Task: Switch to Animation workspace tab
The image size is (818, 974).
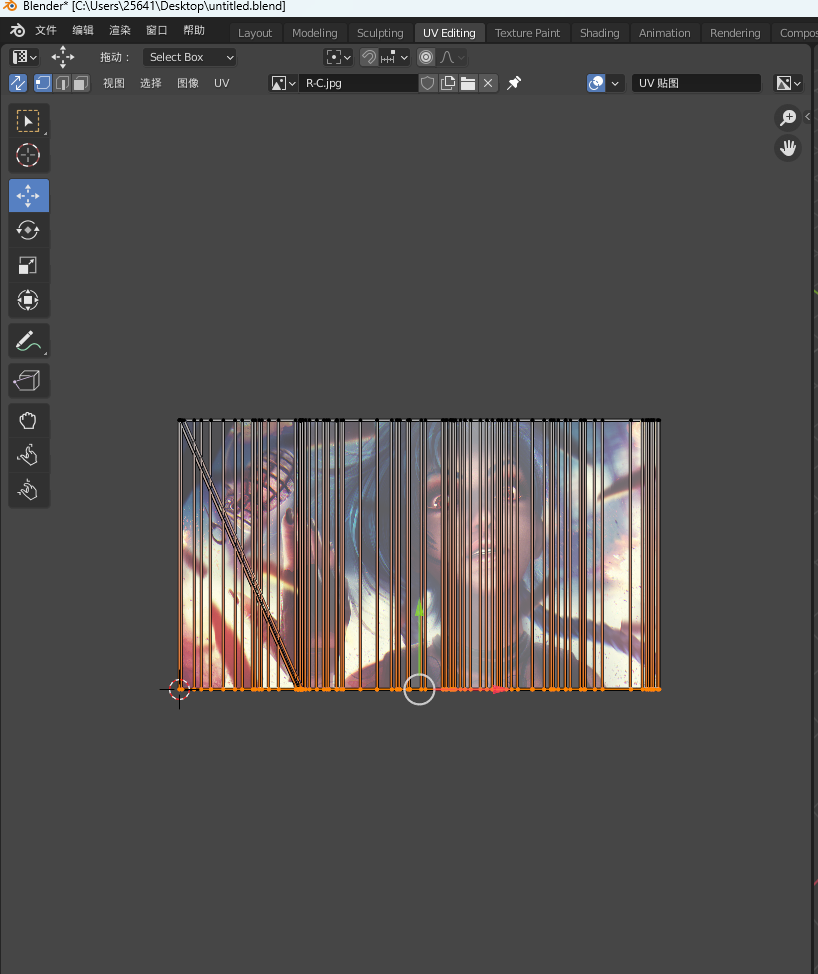Action: pos(665,33)
